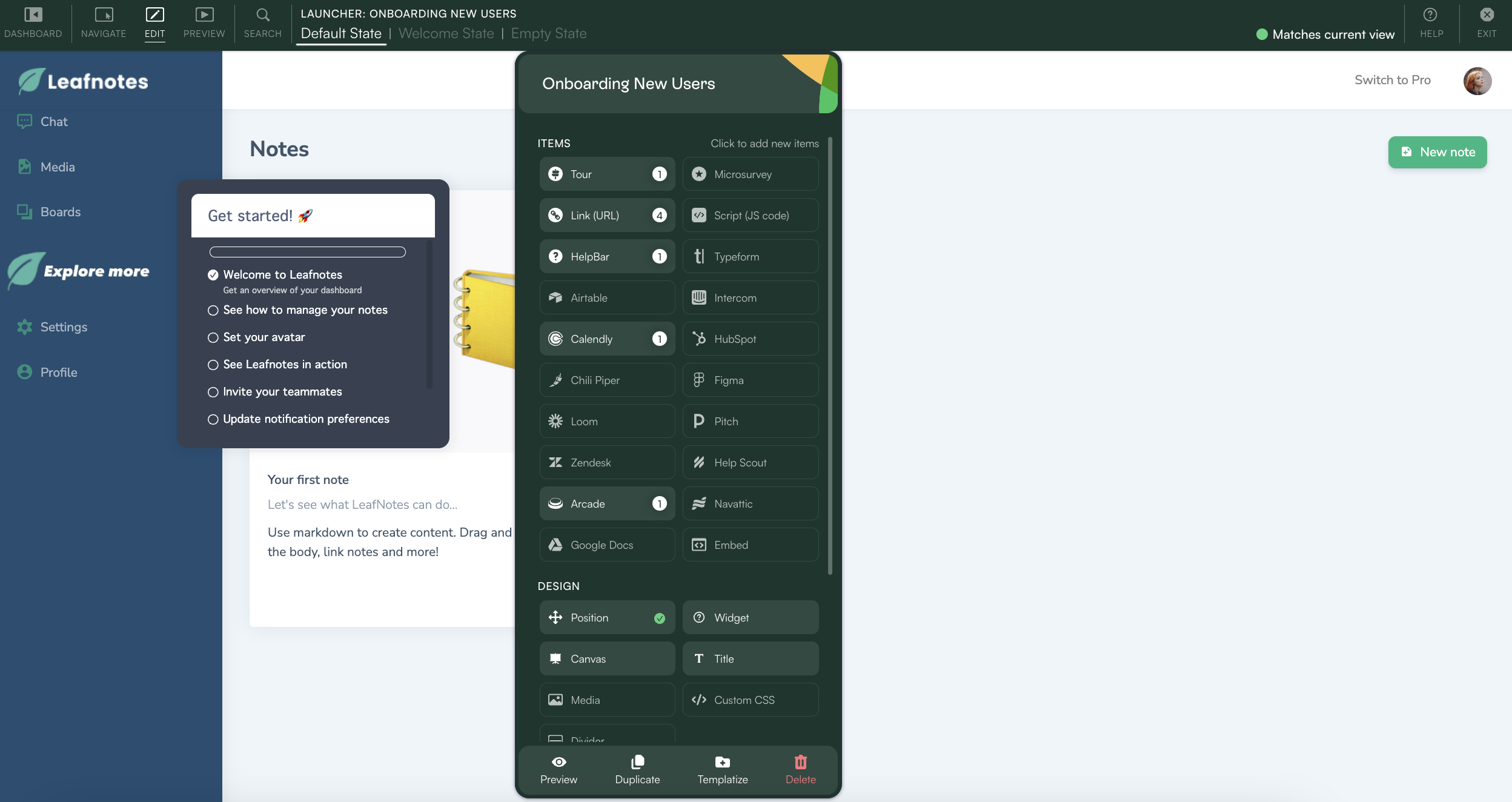Select the See how to manage notes radio
Screen dimensions: 1512x802
[x=213, y=309]
